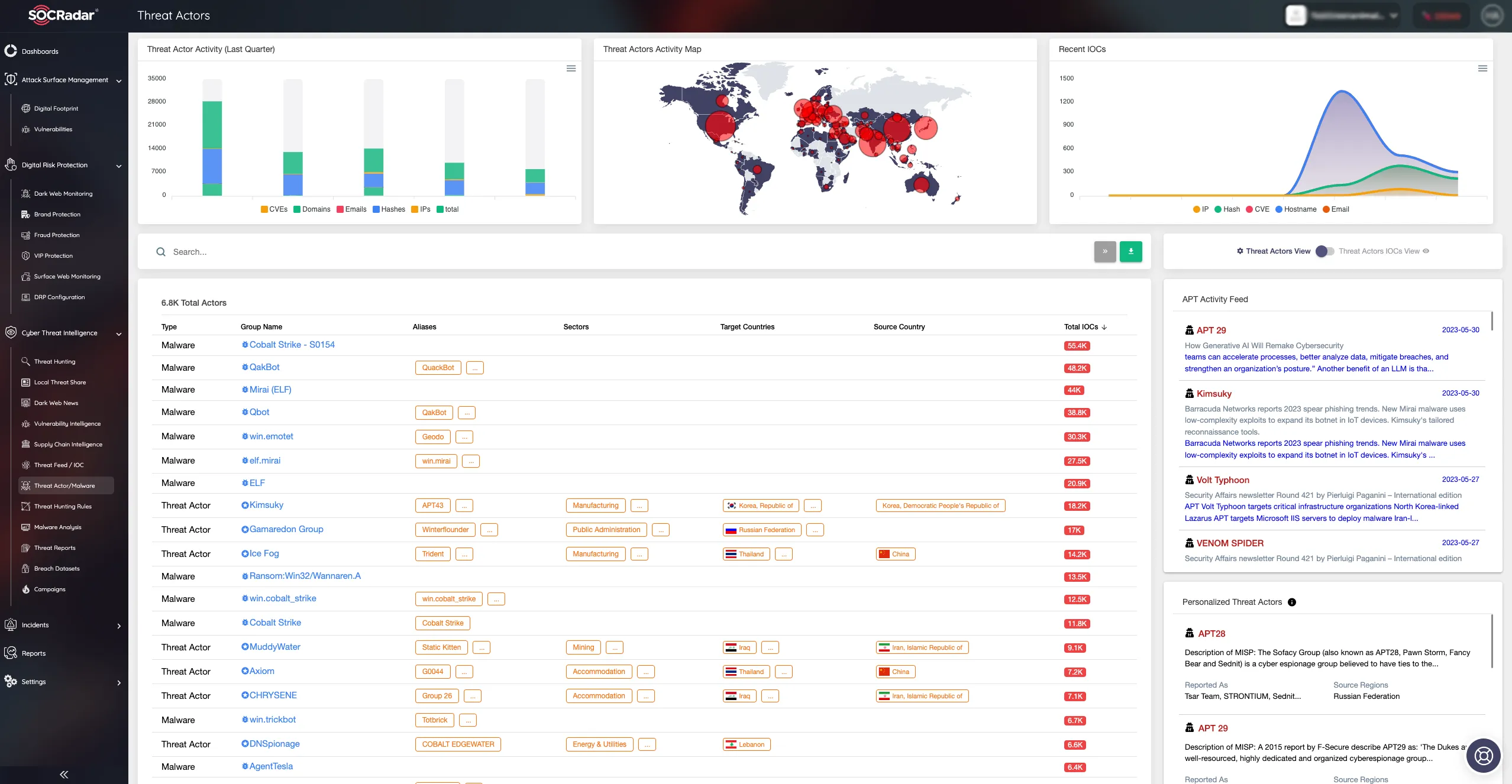Click the green download export button
The height and width of the screenshot is (784, 1512).
pyautogui.click(x=1130, y=251)
